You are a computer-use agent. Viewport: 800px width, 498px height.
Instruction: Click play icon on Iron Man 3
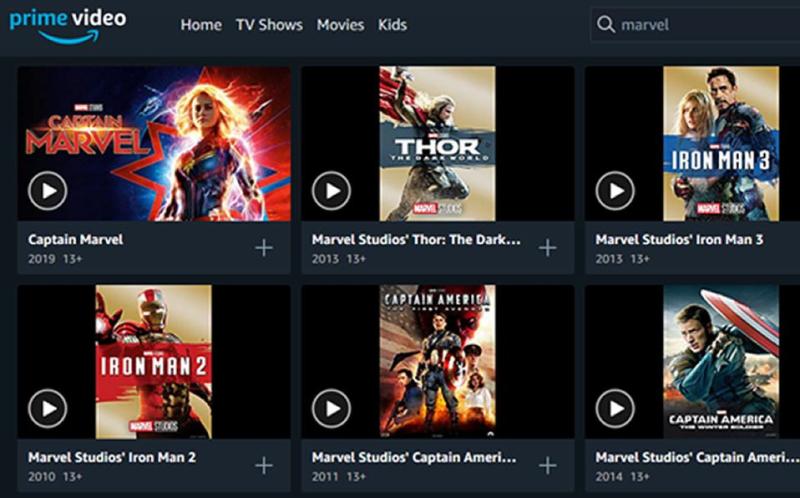(615, 191)
